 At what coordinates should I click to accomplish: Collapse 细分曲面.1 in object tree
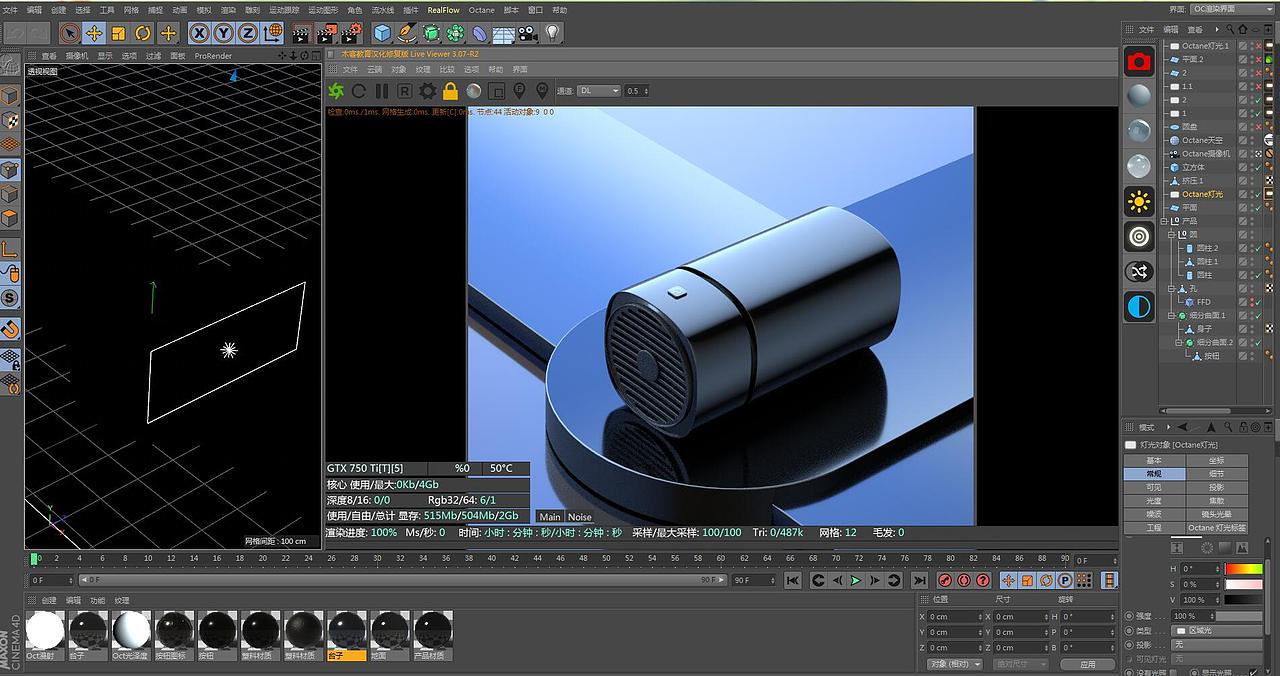click(x=1172, y=315)
